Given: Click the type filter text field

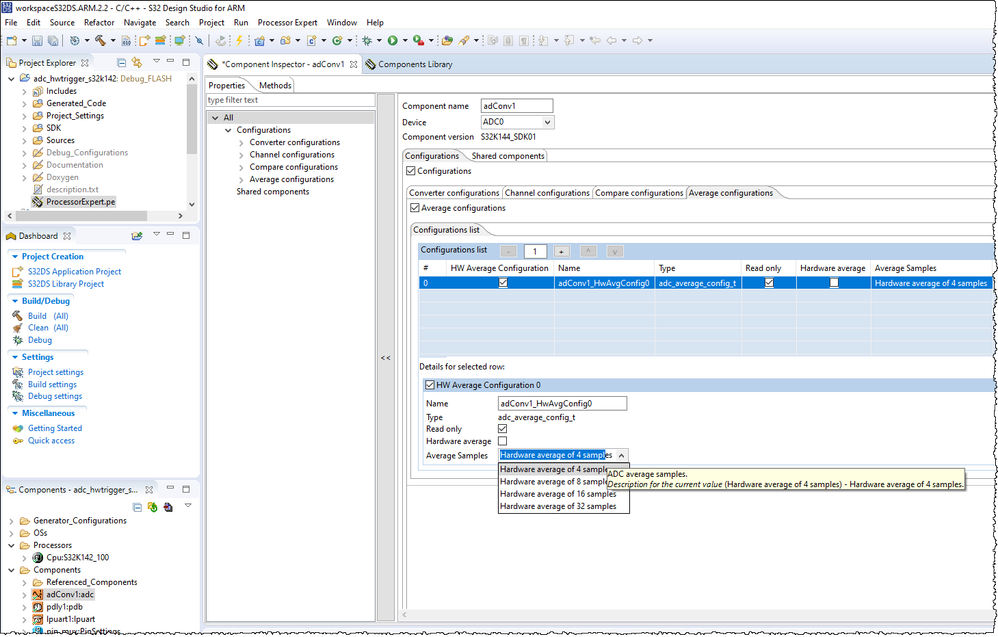Looking at the screenshot, I should coord(290,100).
